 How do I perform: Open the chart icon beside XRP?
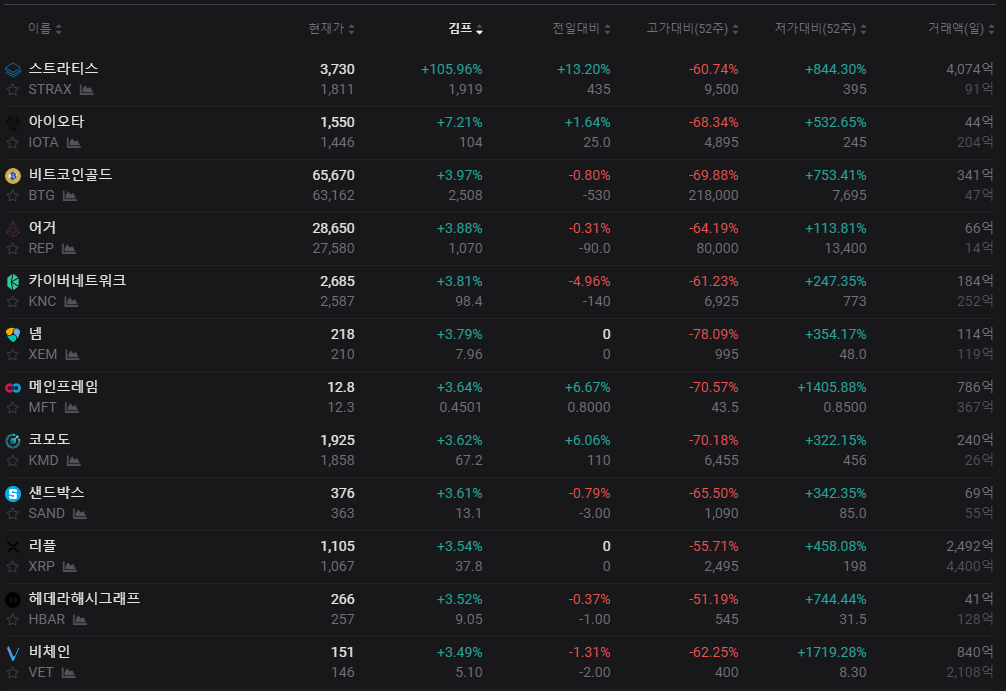[70, 567]
